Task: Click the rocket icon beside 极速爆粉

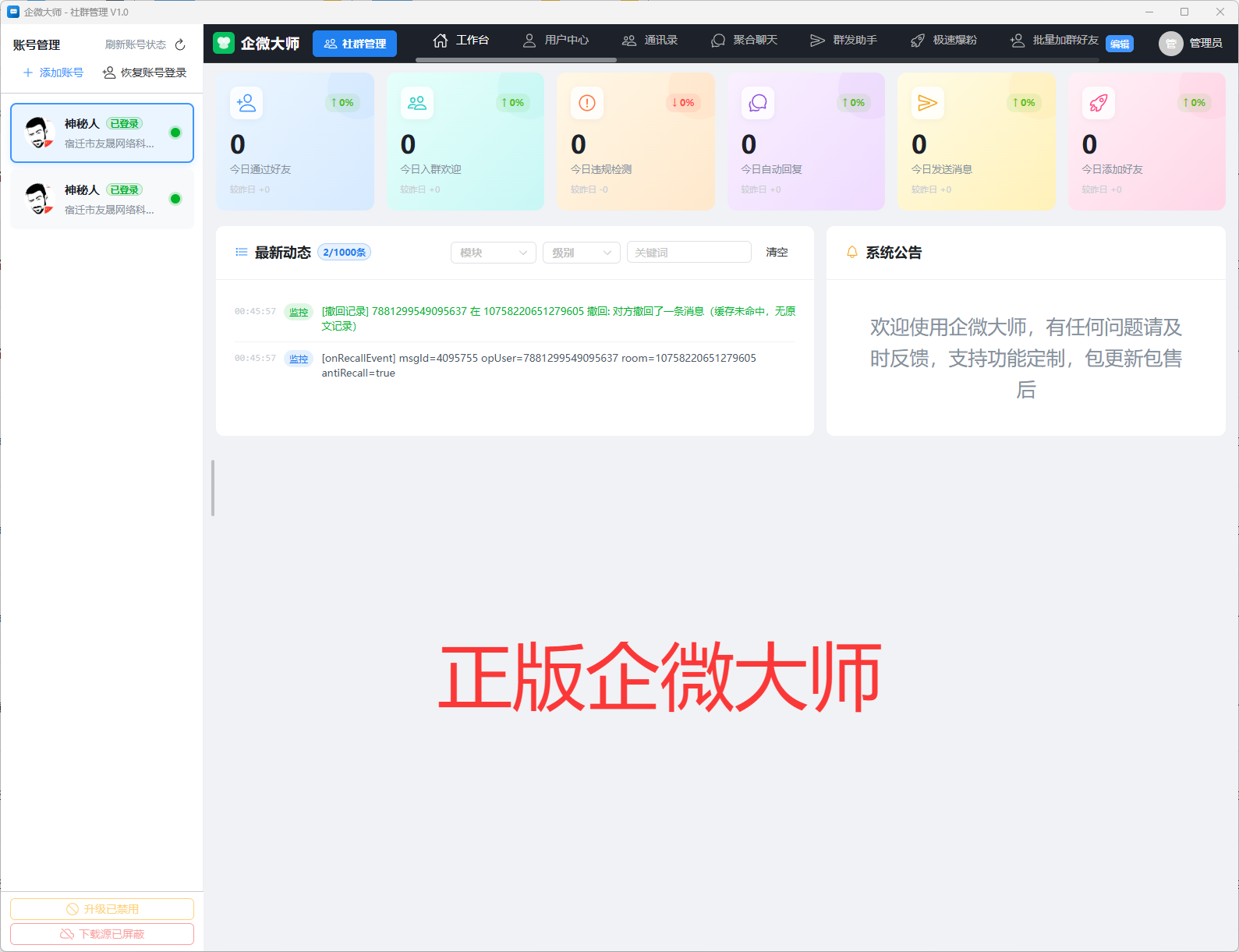Action: point(918,40)
